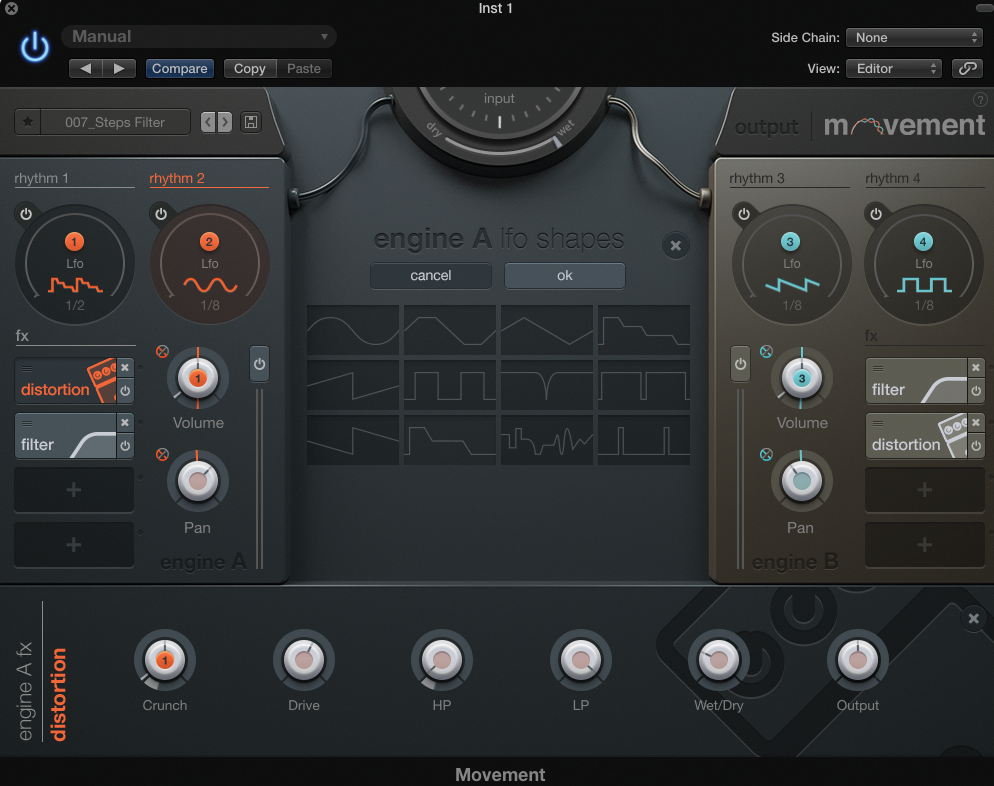Screen dimensions: 994x786
Task: Go to previous preset before 007_Steps Filter
Action: click(x=208, y=122)
